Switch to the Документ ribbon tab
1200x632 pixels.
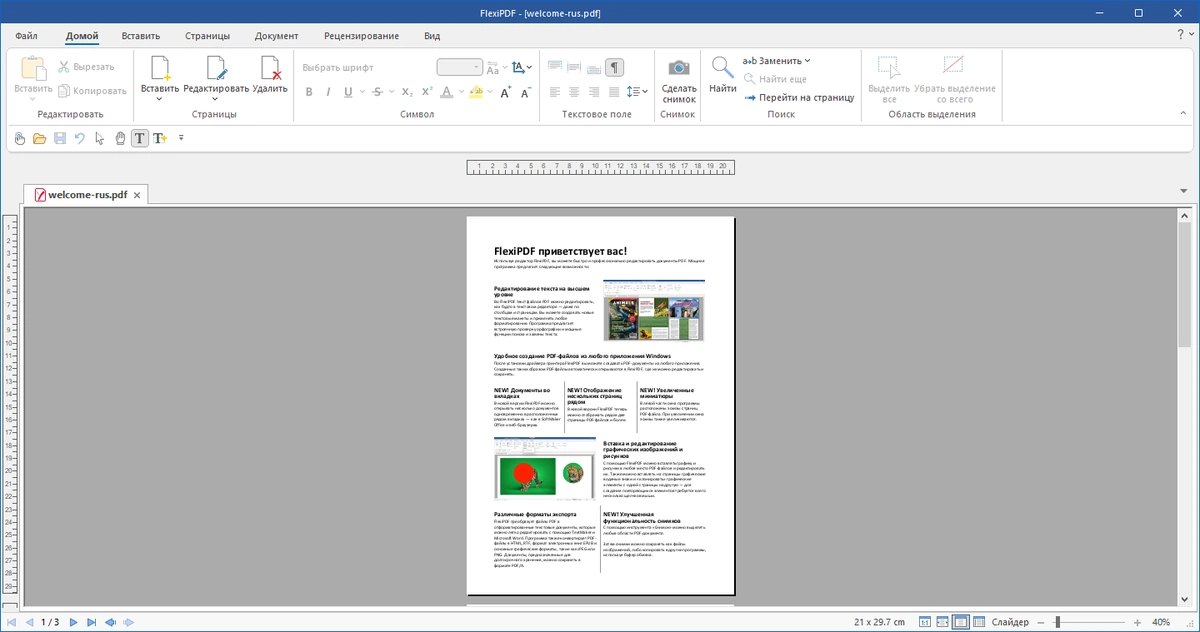pos(277,36)
